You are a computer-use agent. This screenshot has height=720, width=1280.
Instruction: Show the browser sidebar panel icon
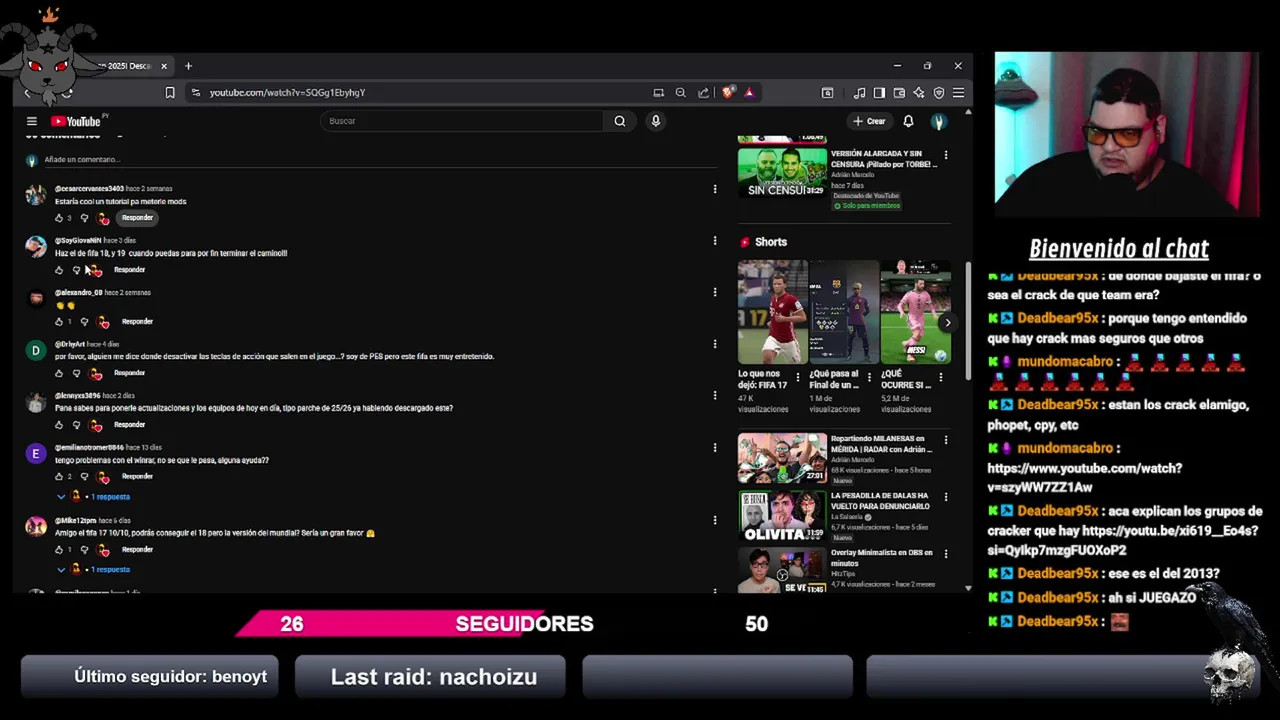pyautogui.click(x=879, y=92)
